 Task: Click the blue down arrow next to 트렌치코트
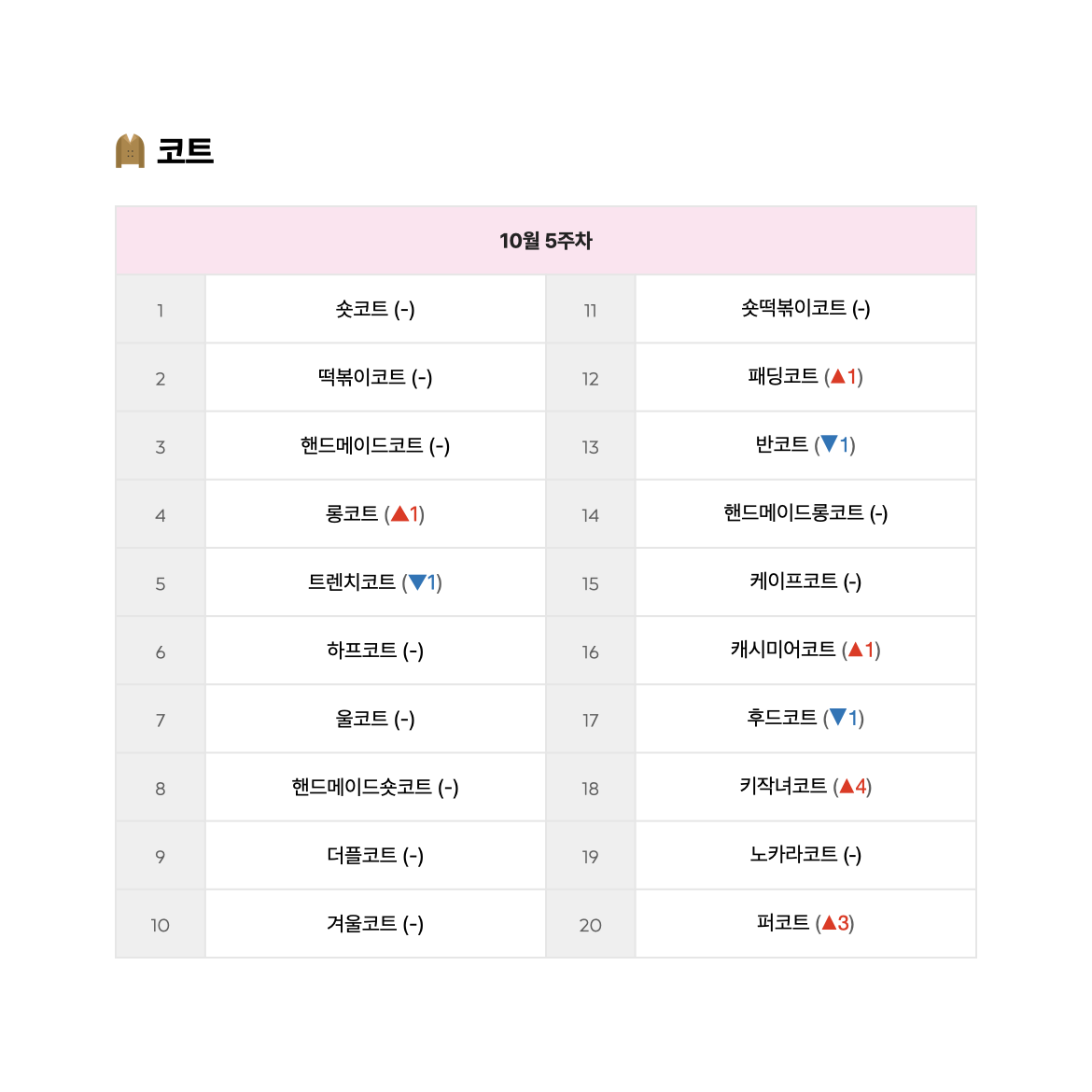click(x=417, y=582)
